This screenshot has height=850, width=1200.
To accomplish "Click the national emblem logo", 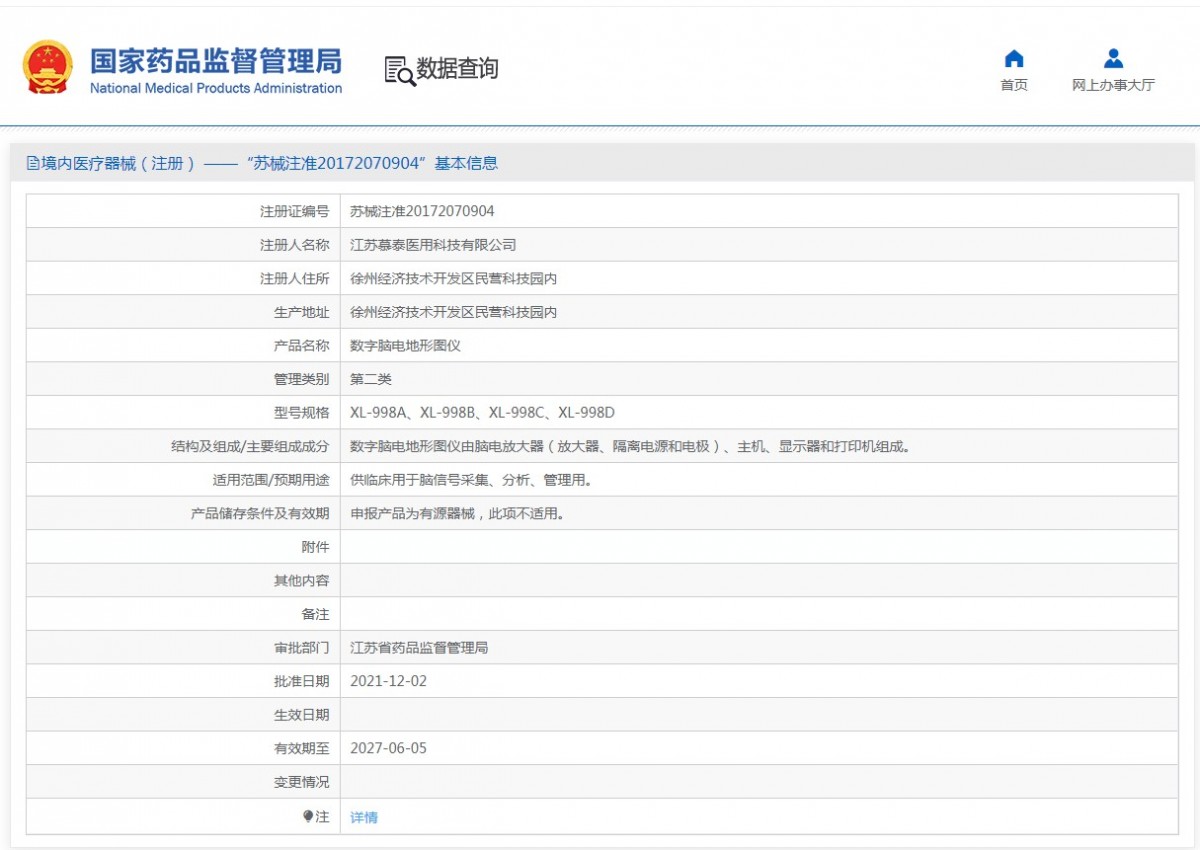I will point(48,67).
